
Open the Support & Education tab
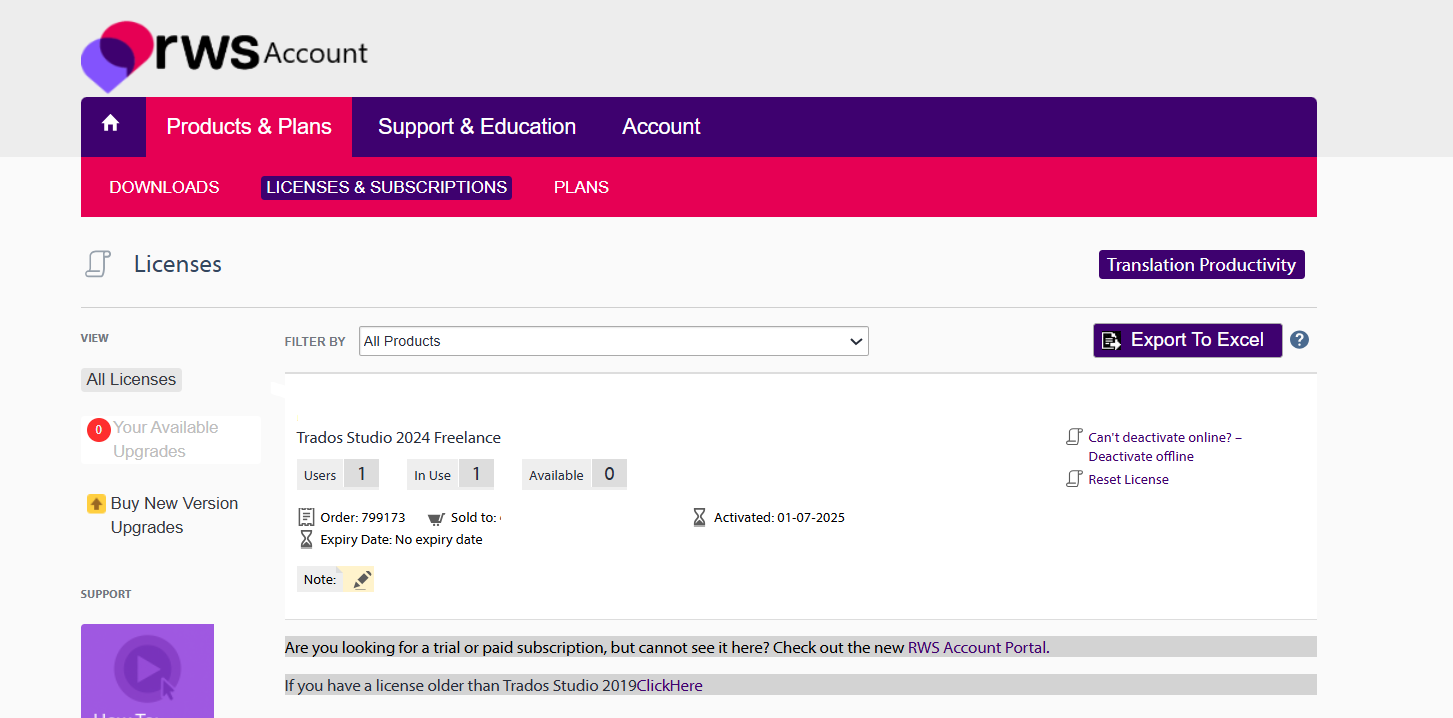477,127
